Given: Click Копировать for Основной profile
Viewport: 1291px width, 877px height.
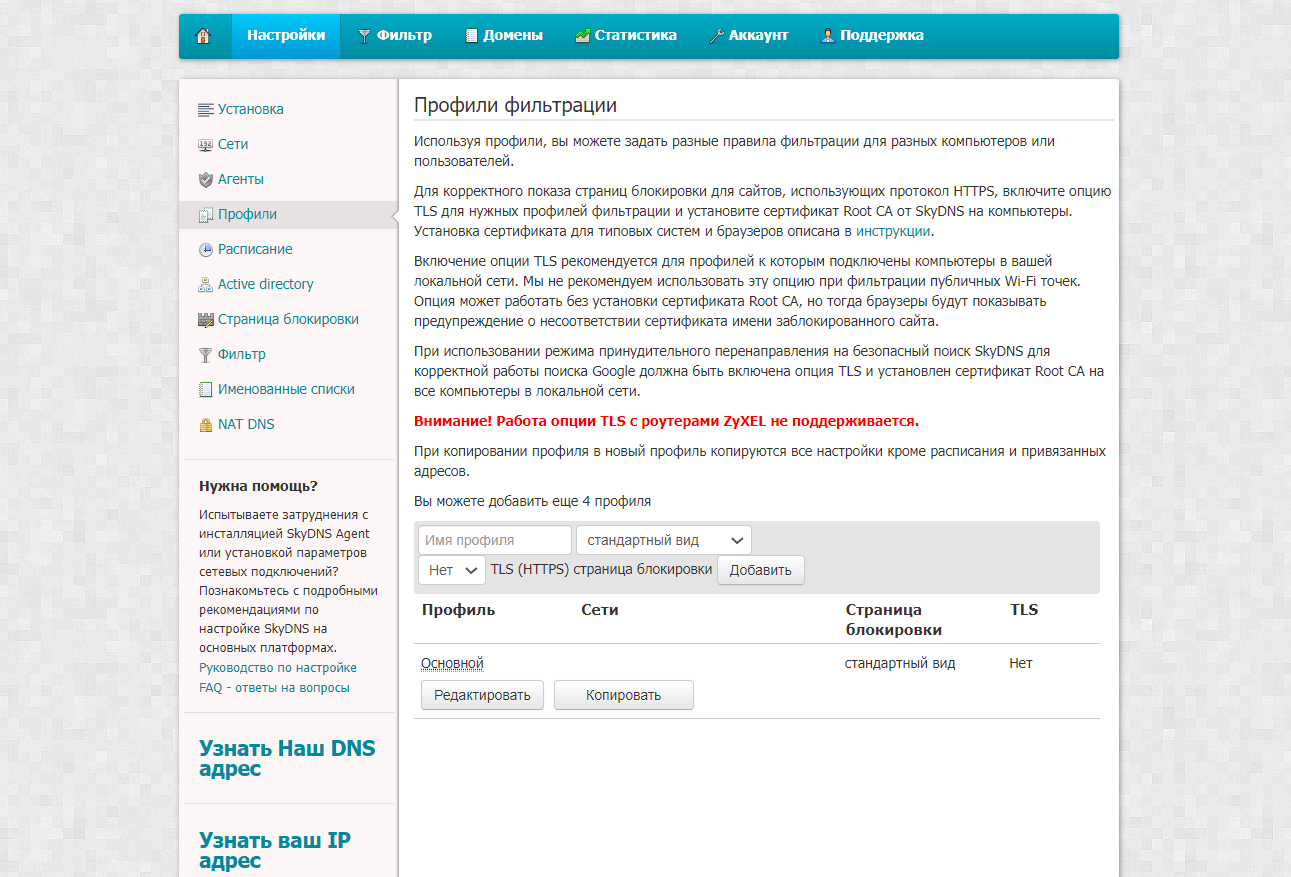Looking at the screenshot, I should point(624,695).
